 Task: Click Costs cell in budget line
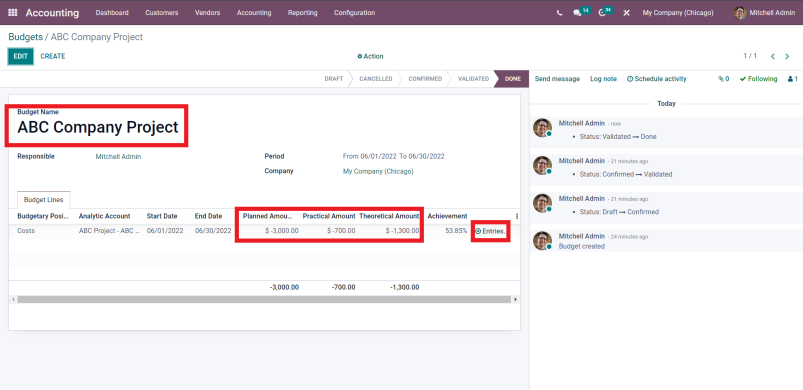point(26,231)
